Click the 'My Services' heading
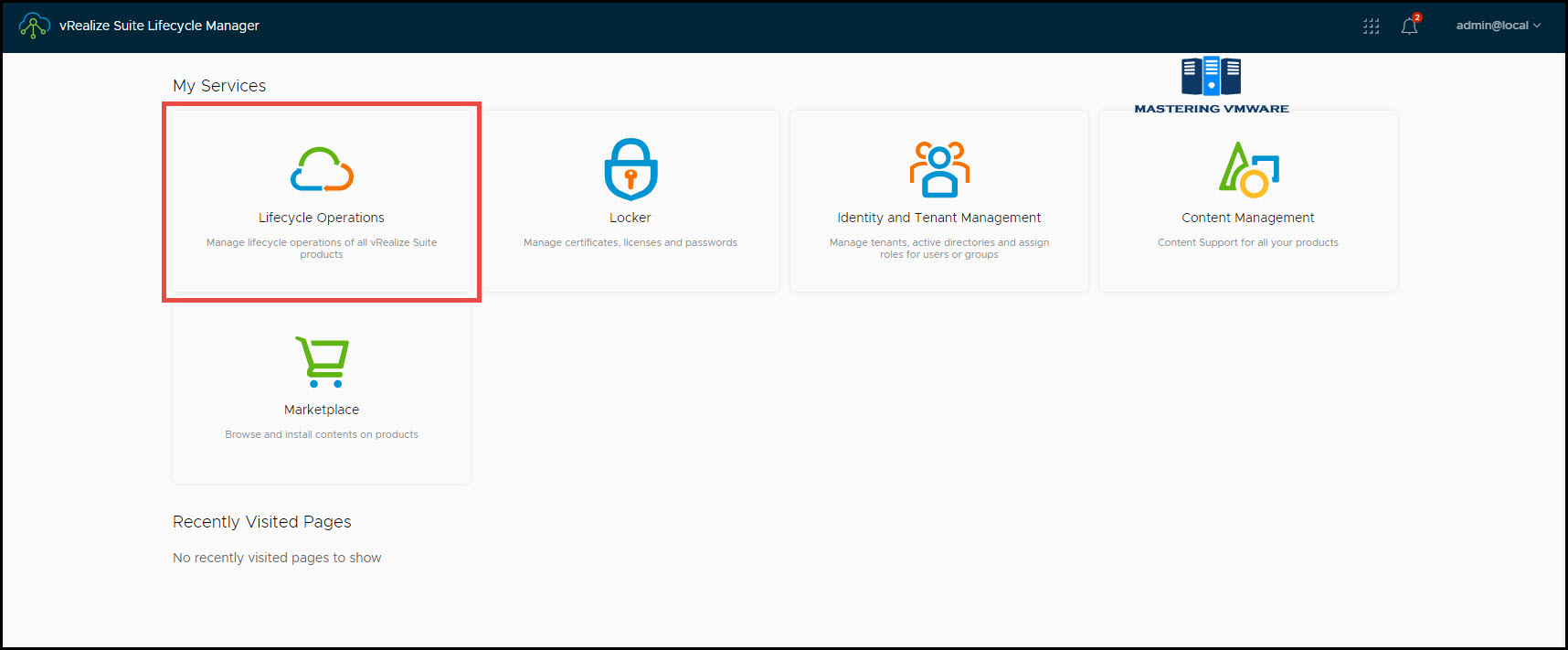The image size is (1568, 650). (219, 86)
